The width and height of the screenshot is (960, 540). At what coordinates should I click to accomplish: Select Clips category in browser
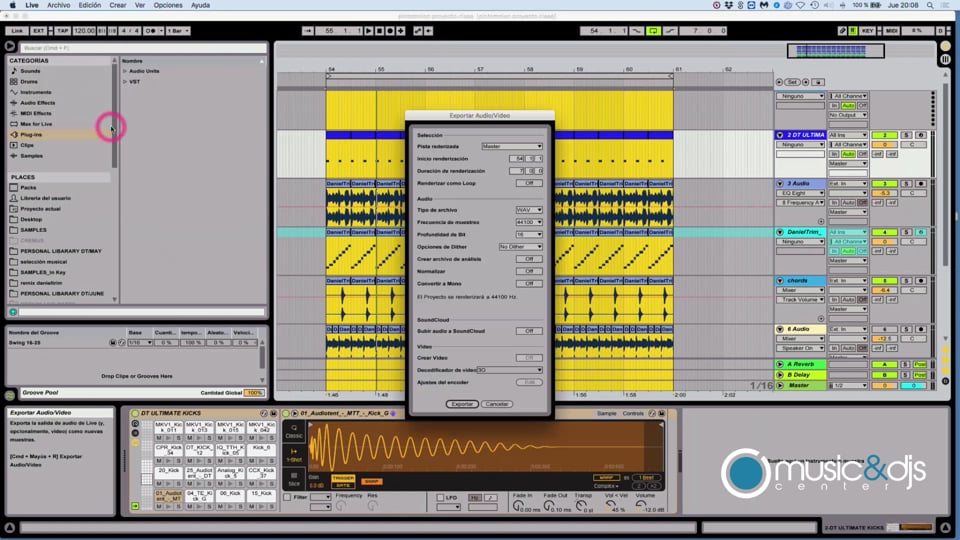27,145
